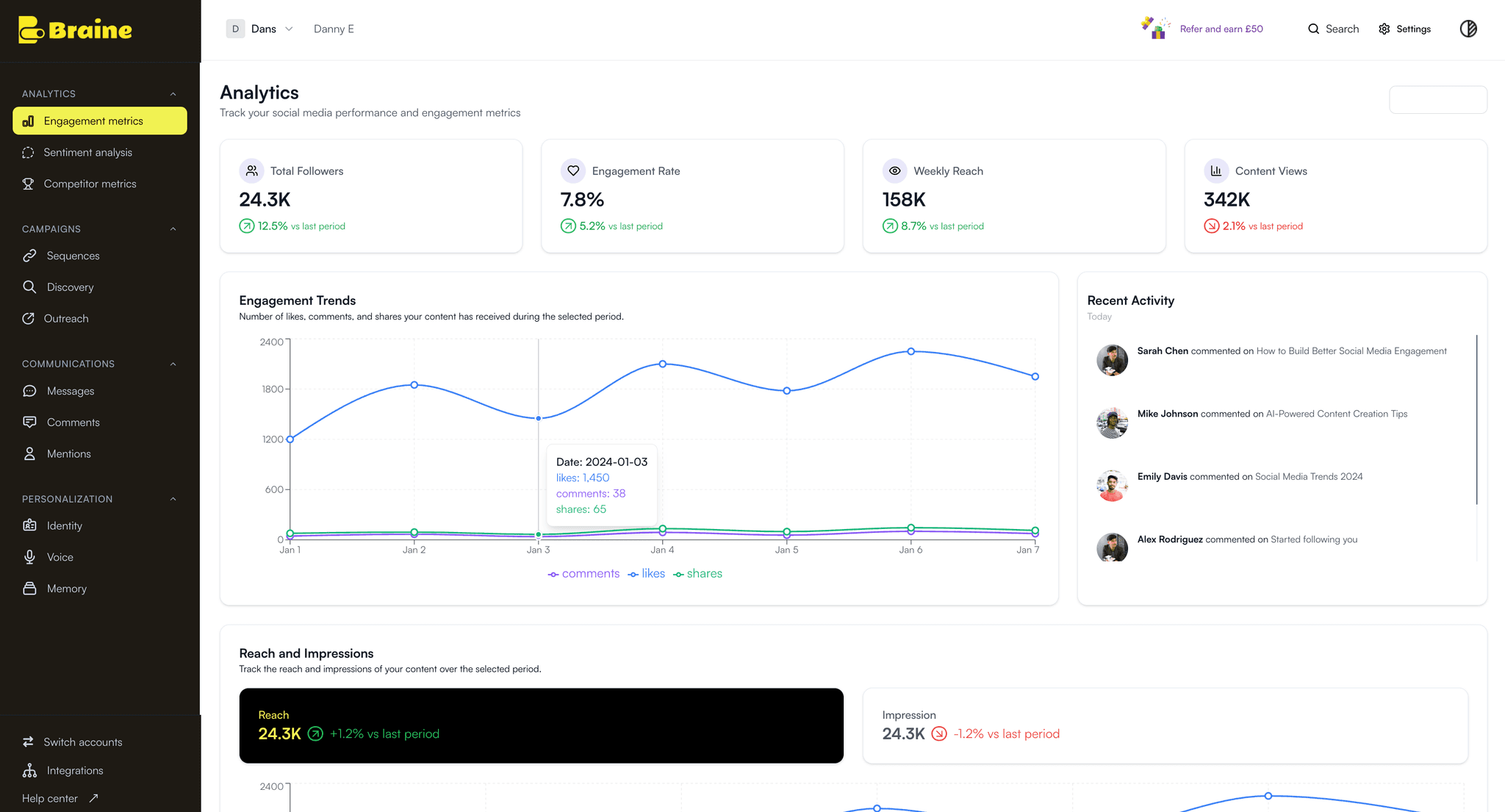Viewport: 1505px width, 812px height.
Task: Click the Competitor metrics trophy icon
Action: (28, 184)
